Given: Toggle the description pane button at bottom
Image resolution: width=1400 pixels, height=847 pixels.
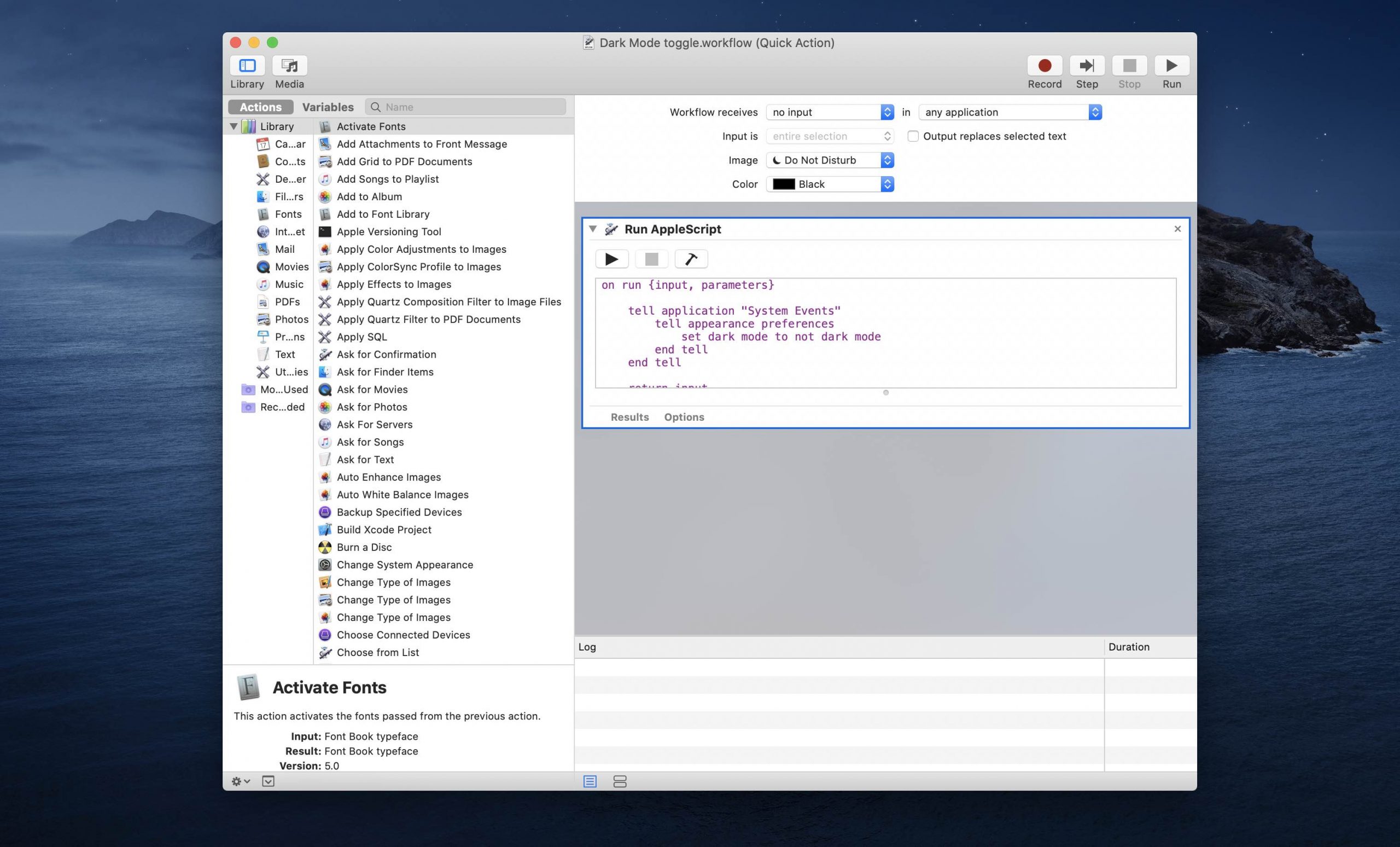Looking at the screenshot, I should [268, 781].
